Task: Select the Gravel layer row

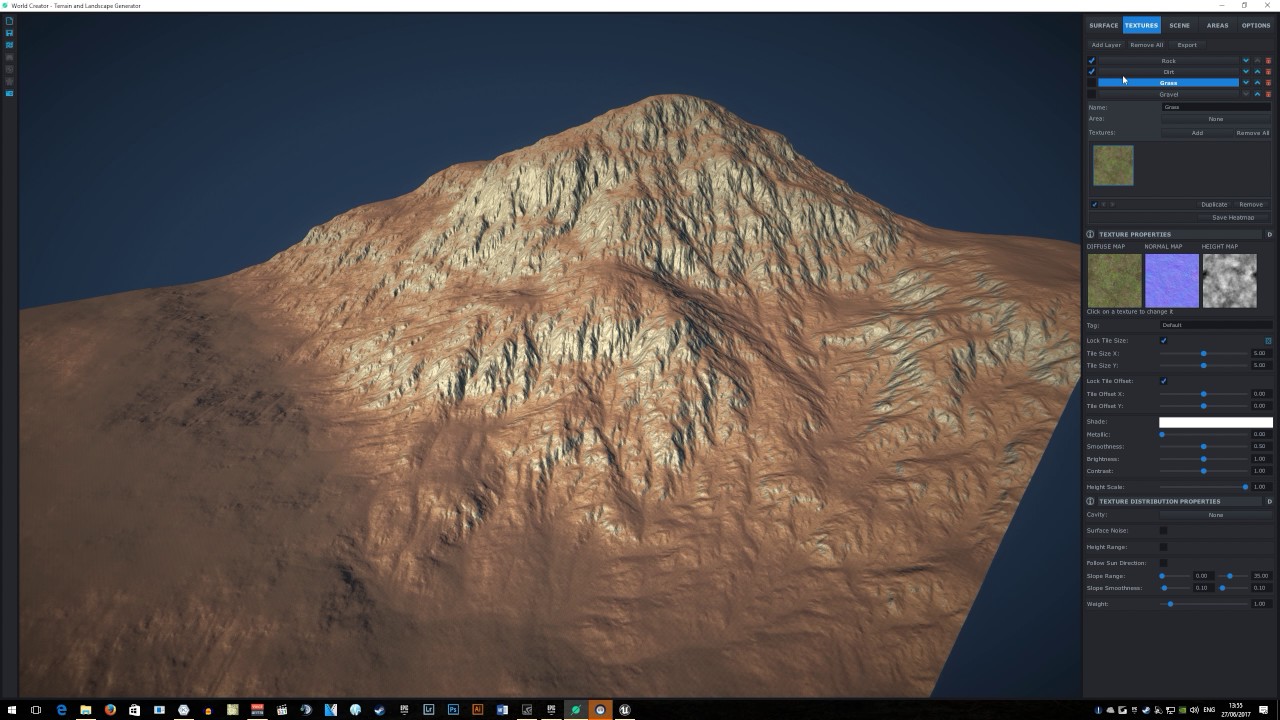Action: pos(1168,94)
